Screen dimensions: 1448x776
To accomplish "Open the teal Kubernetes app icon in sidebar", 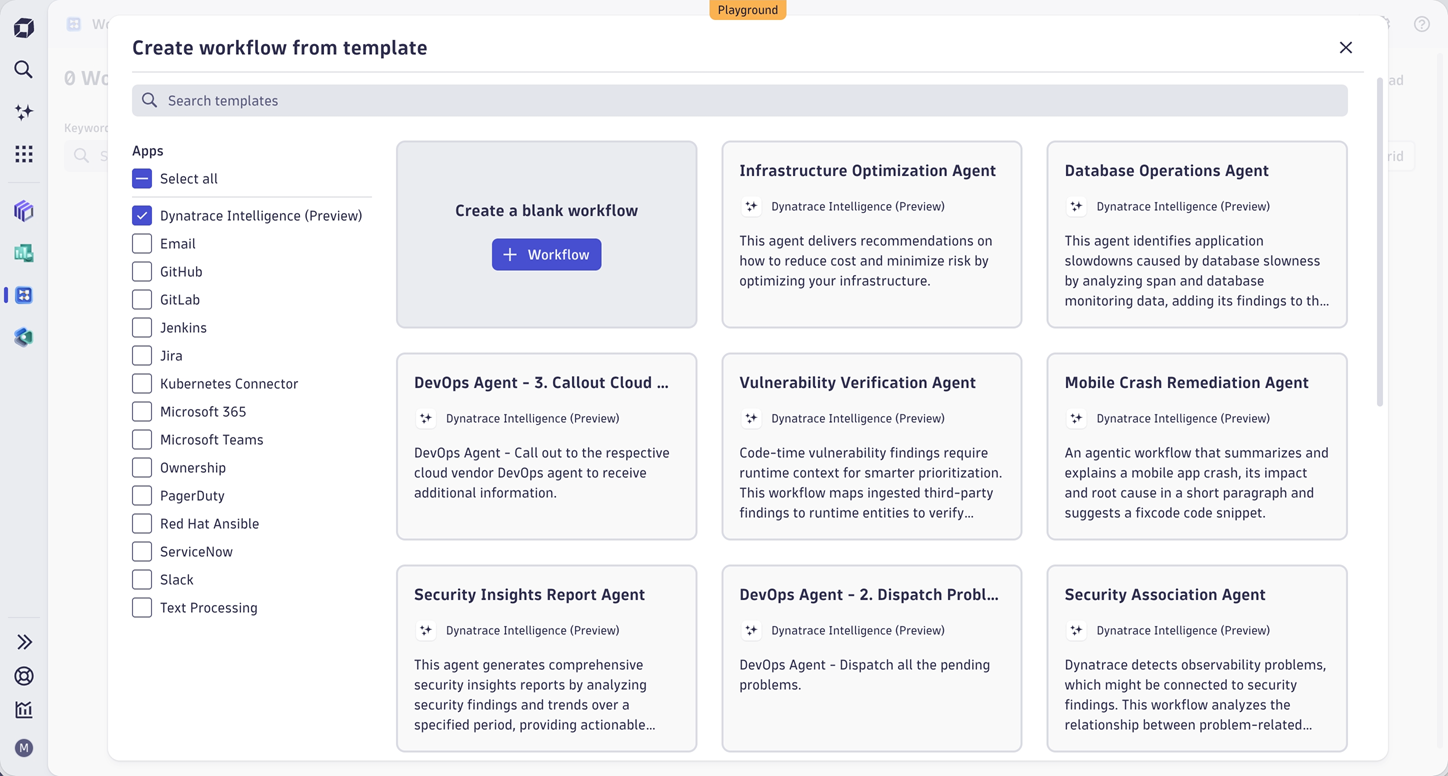I will [23, 337].
